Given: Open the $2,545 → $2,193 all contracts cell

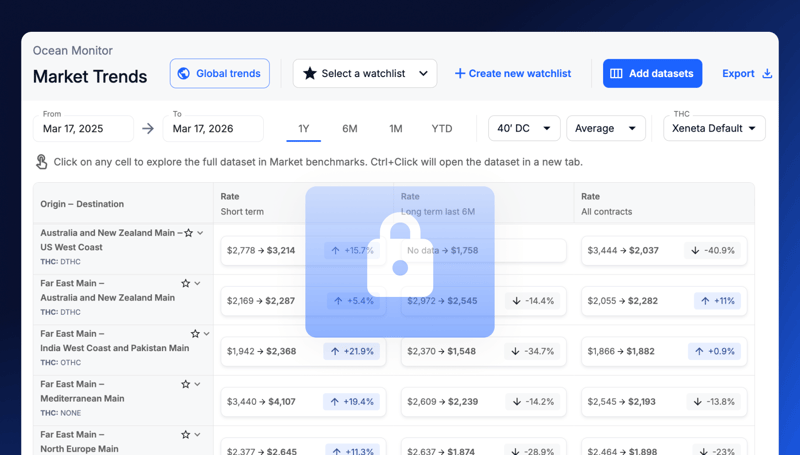Looking at the screenshot, I should pos(664,402).
